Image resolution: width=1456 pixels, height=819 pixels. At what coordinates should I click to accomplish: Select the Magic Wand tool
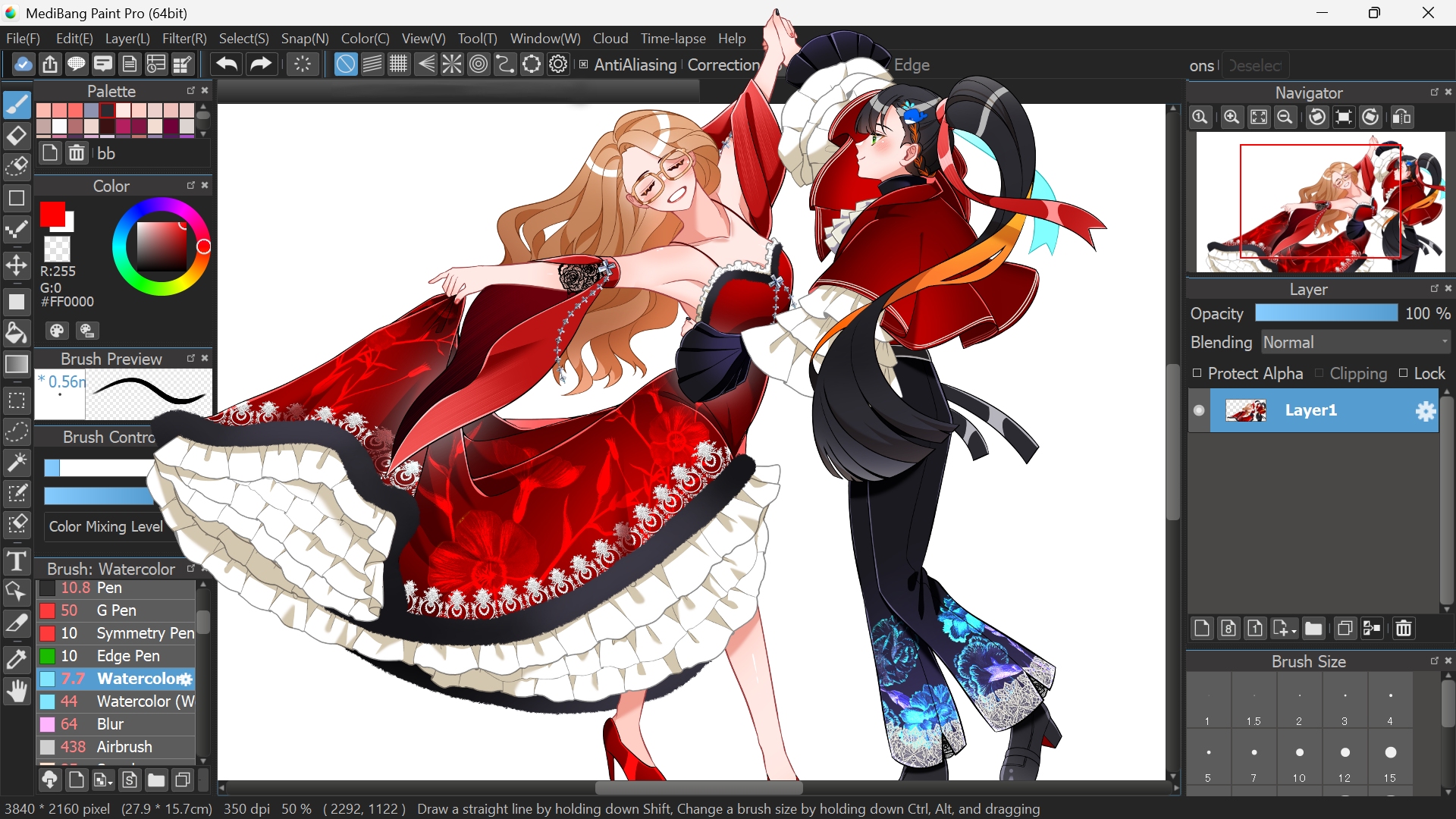pos(17,462)
